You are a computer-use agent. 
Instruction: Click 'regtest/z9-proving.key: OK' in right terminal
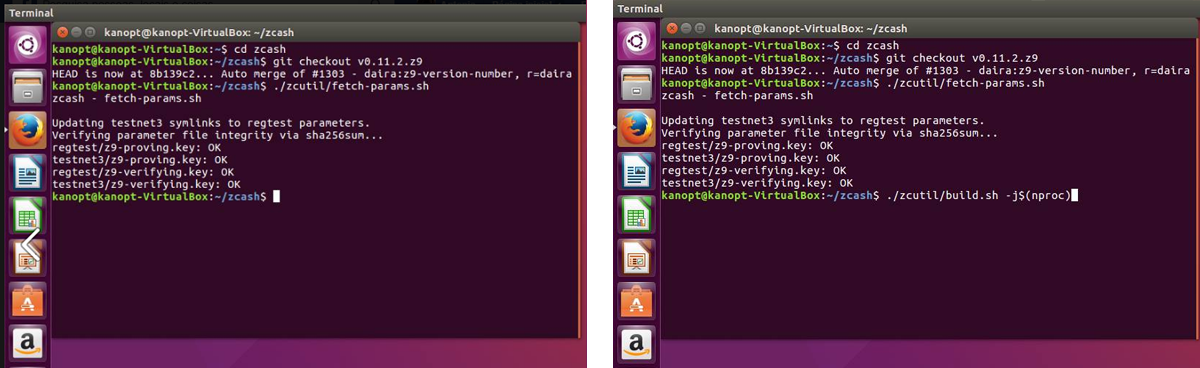coord(746,146)
